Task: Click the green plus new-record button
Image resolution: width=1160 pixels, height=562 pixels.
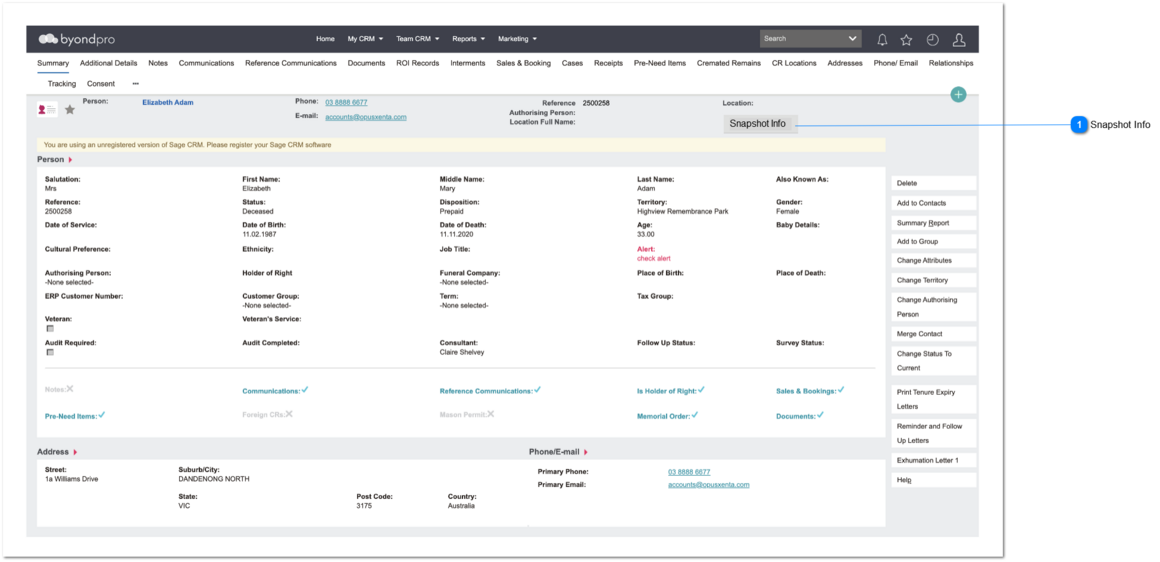Action: tap(958, 94)
